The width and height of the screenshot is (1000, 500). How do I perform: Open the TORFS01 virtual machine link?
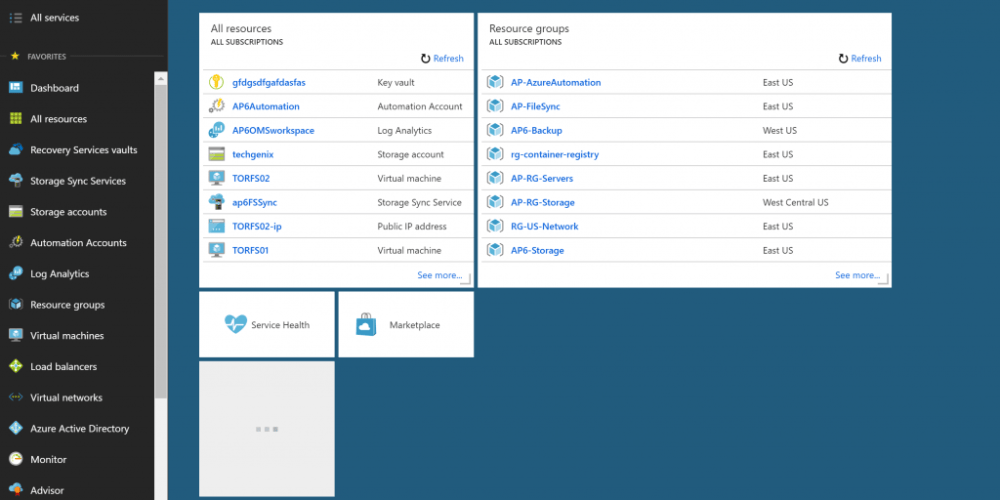click(x=250, y=251)
